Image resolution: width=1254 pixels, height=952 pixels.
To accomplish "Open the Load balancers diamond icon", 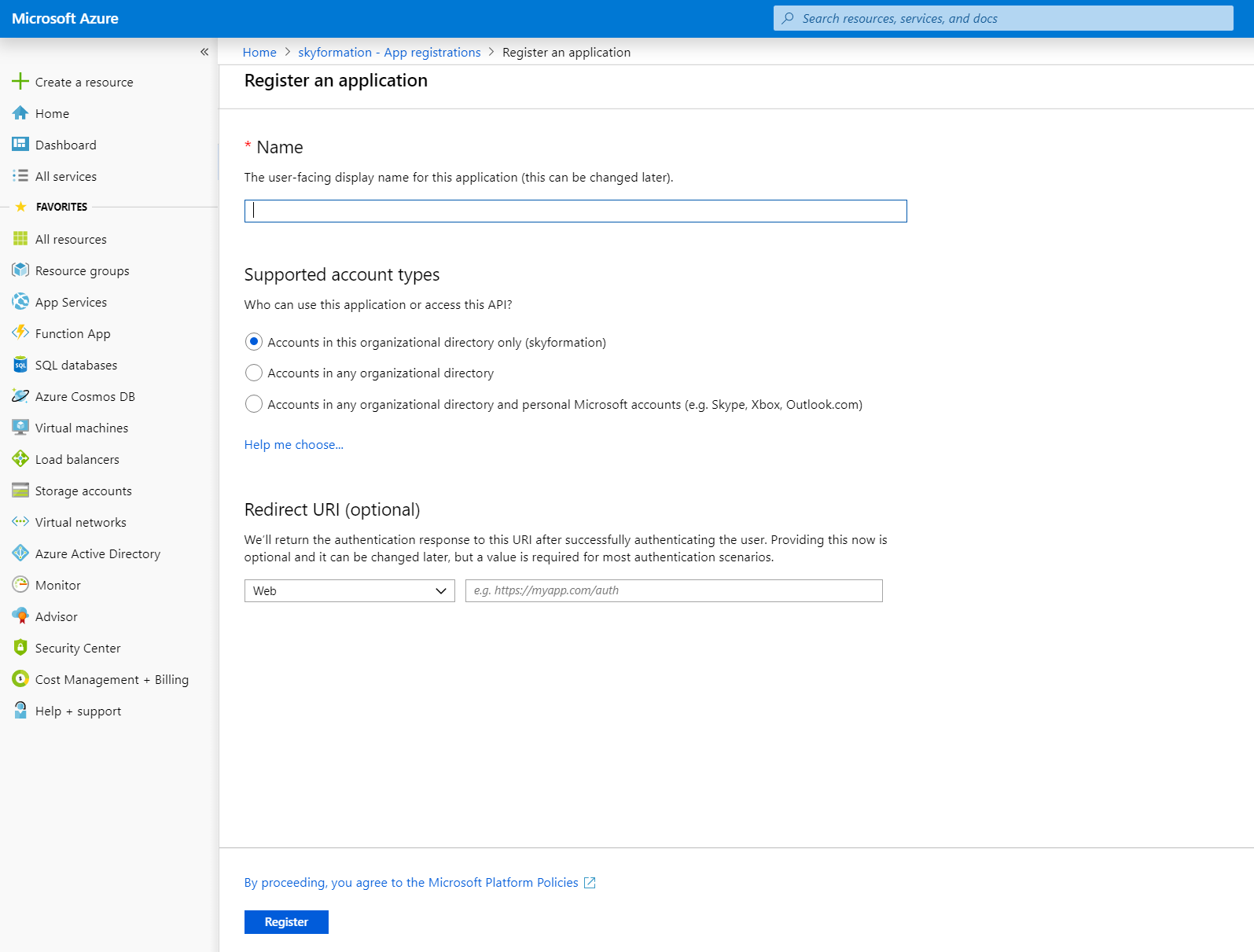I will pos(20,458).
